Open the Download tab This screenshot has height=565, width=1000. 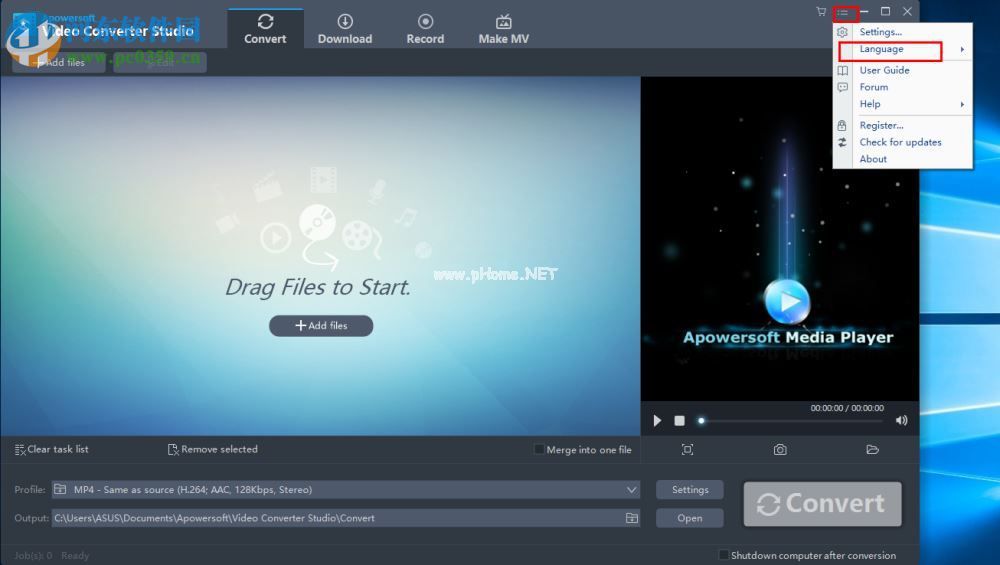point(345,29)
